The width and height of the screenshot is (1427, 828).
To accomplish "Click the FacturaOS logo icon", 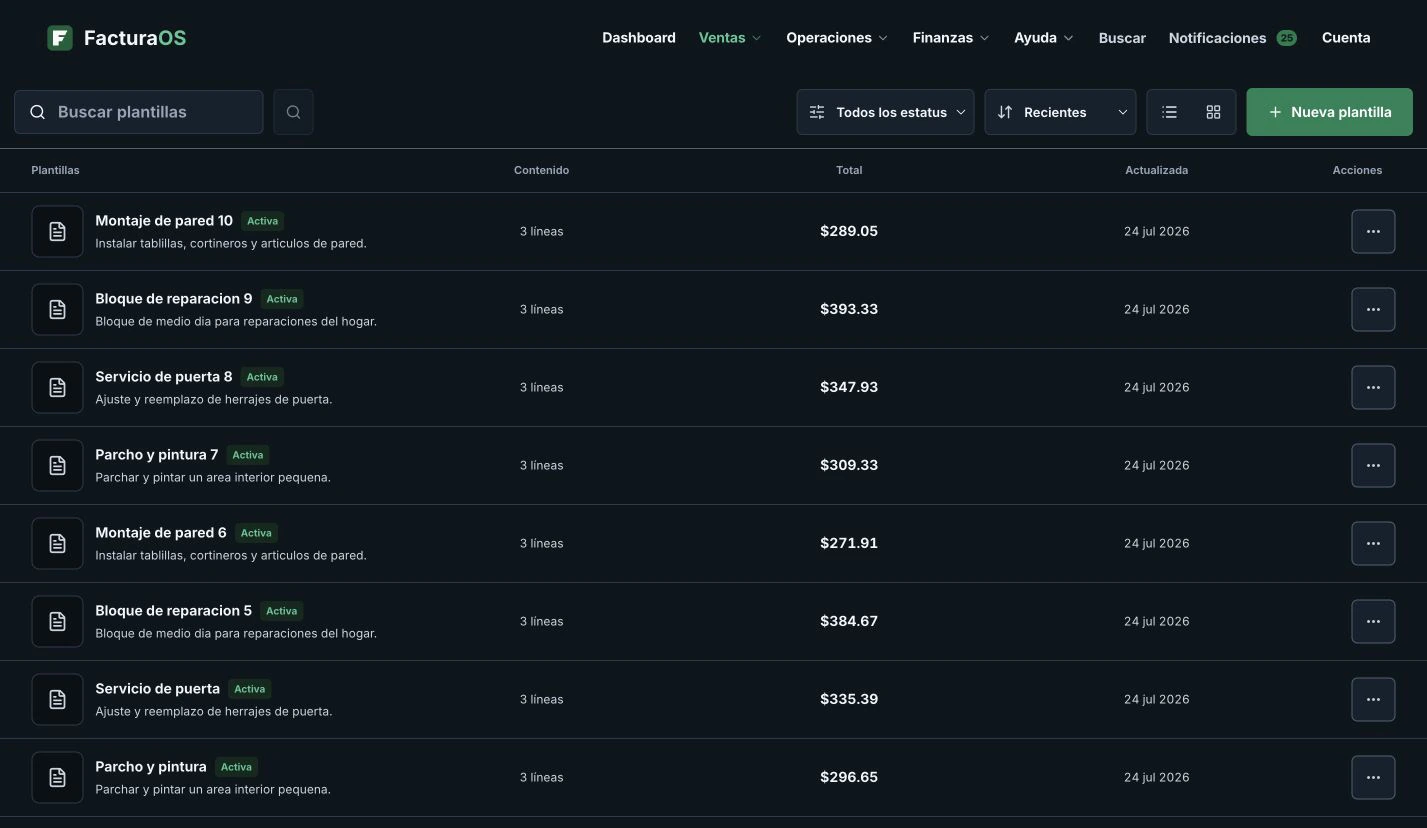I will tap(60, 38).
